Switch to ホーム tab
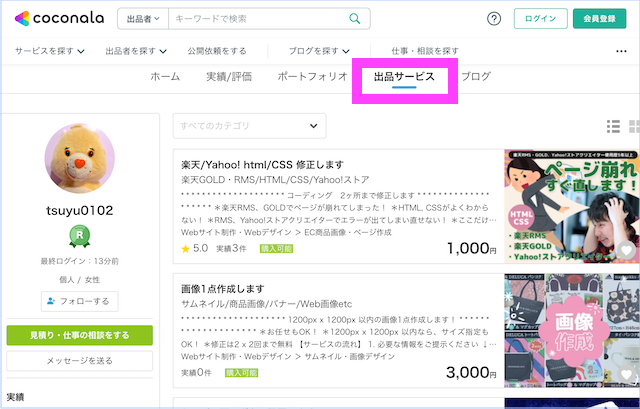 point(165,77)
